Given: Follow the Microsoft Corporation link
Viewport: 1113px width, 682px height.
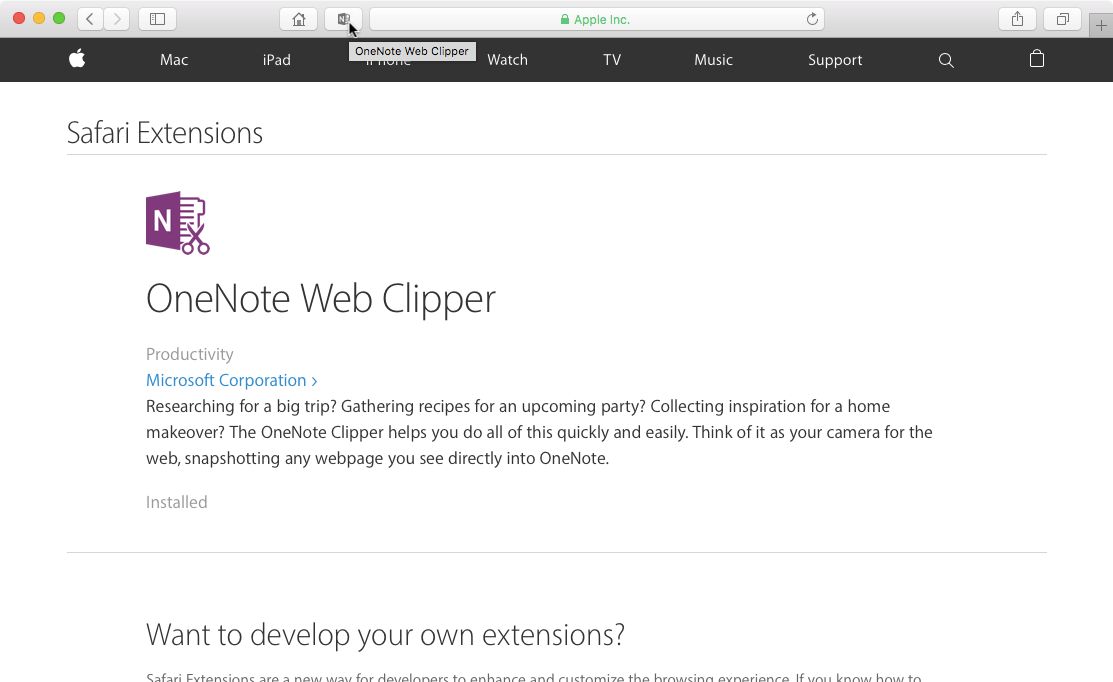Looking at the screenshot, I should tap(231, 380).
